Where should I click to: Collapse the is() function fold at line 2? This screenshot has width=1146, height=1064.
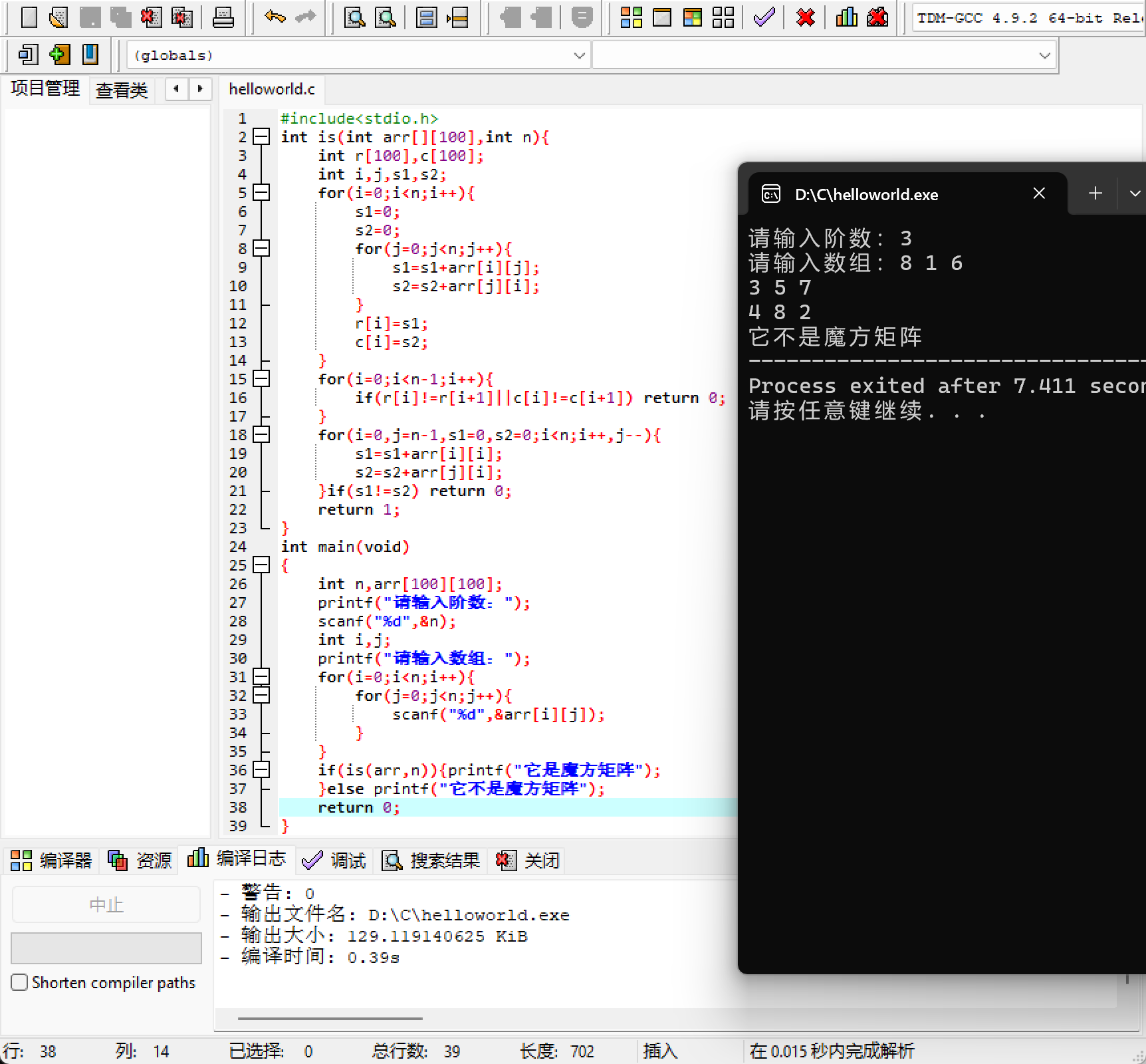(262, 137)
